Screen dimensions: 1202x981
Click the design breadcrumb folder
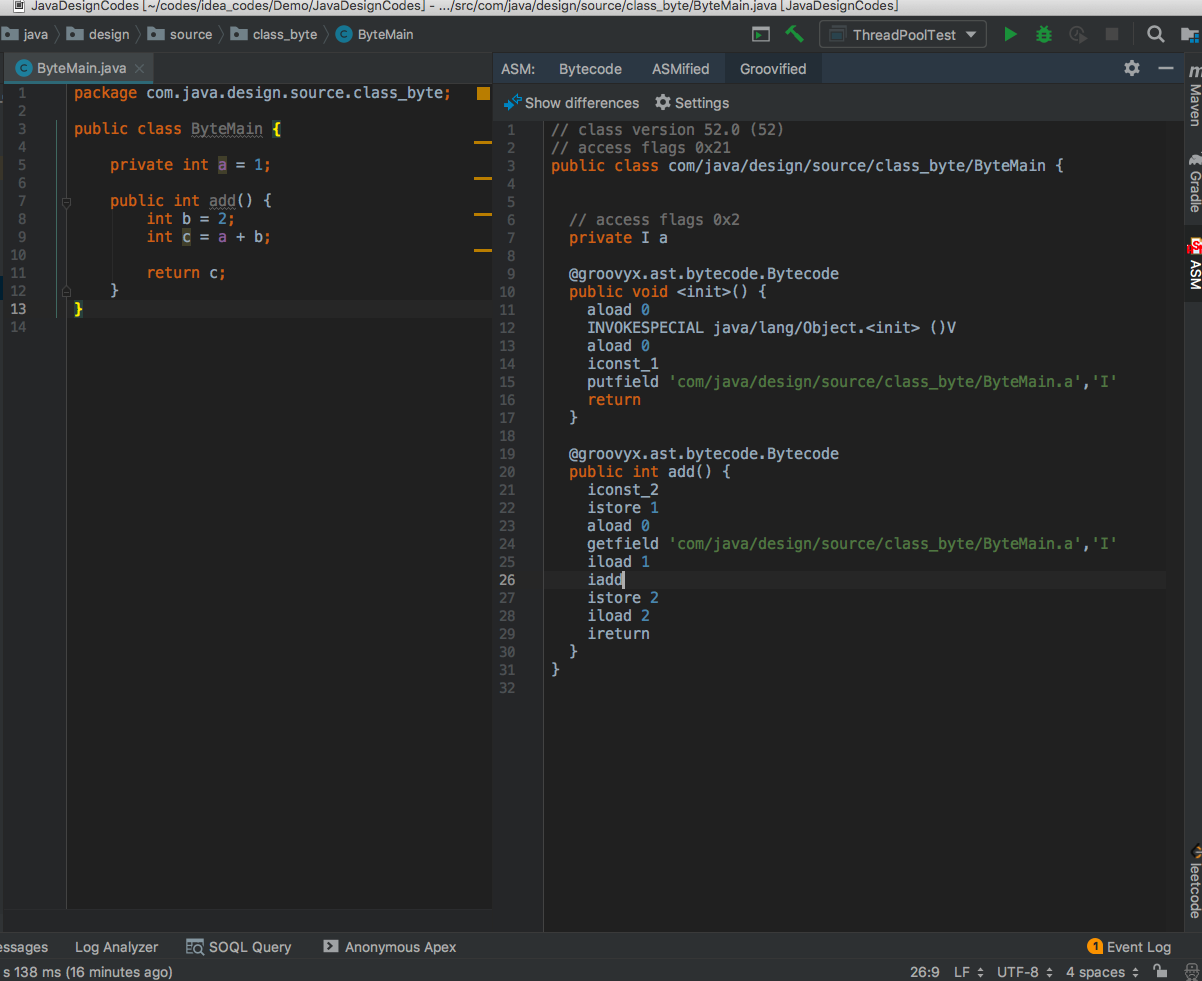(98, 34)
